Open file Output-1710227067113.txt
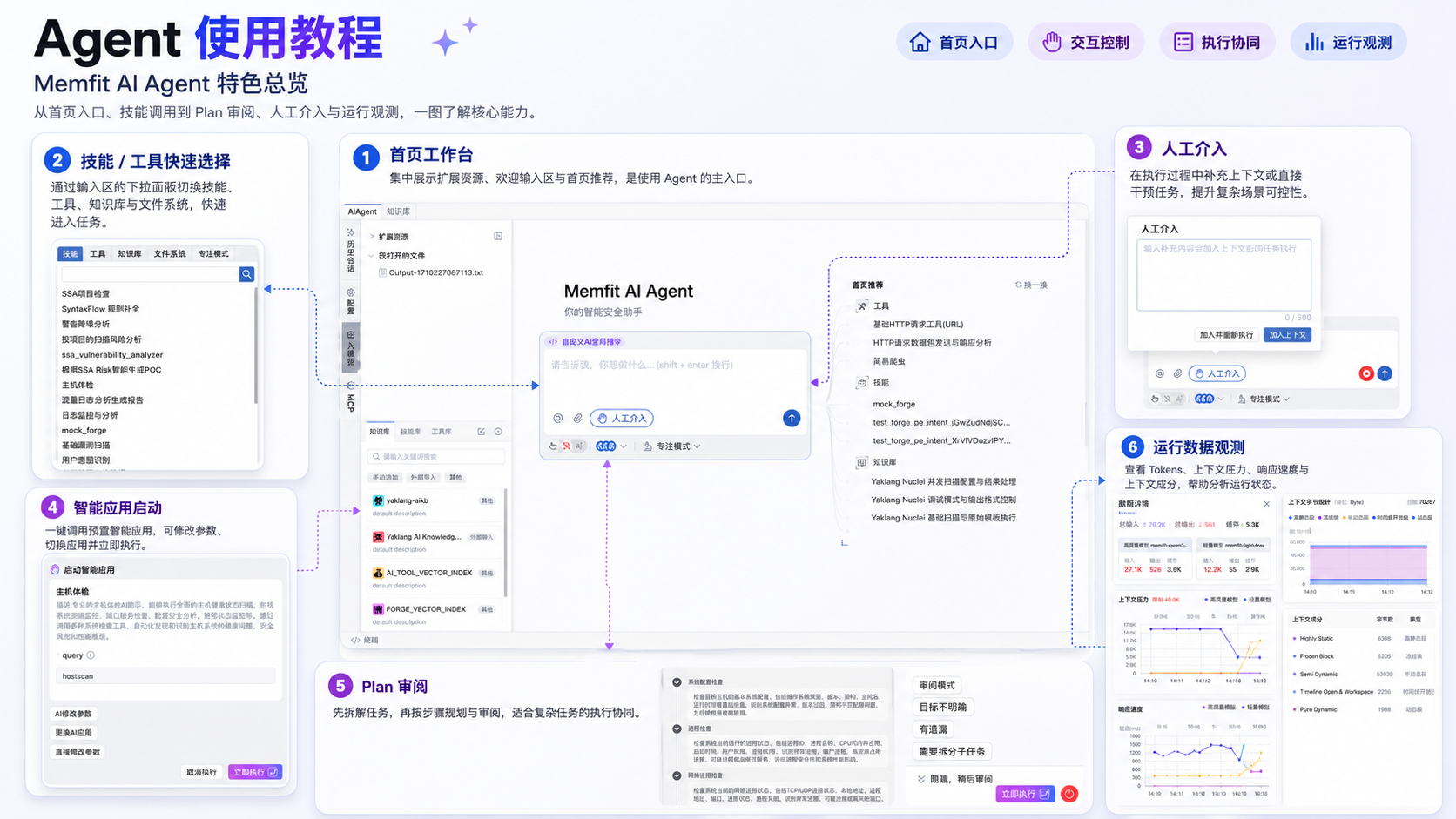Image resolution: width=1456 pixels, height=819 pixels. [433, 272]
